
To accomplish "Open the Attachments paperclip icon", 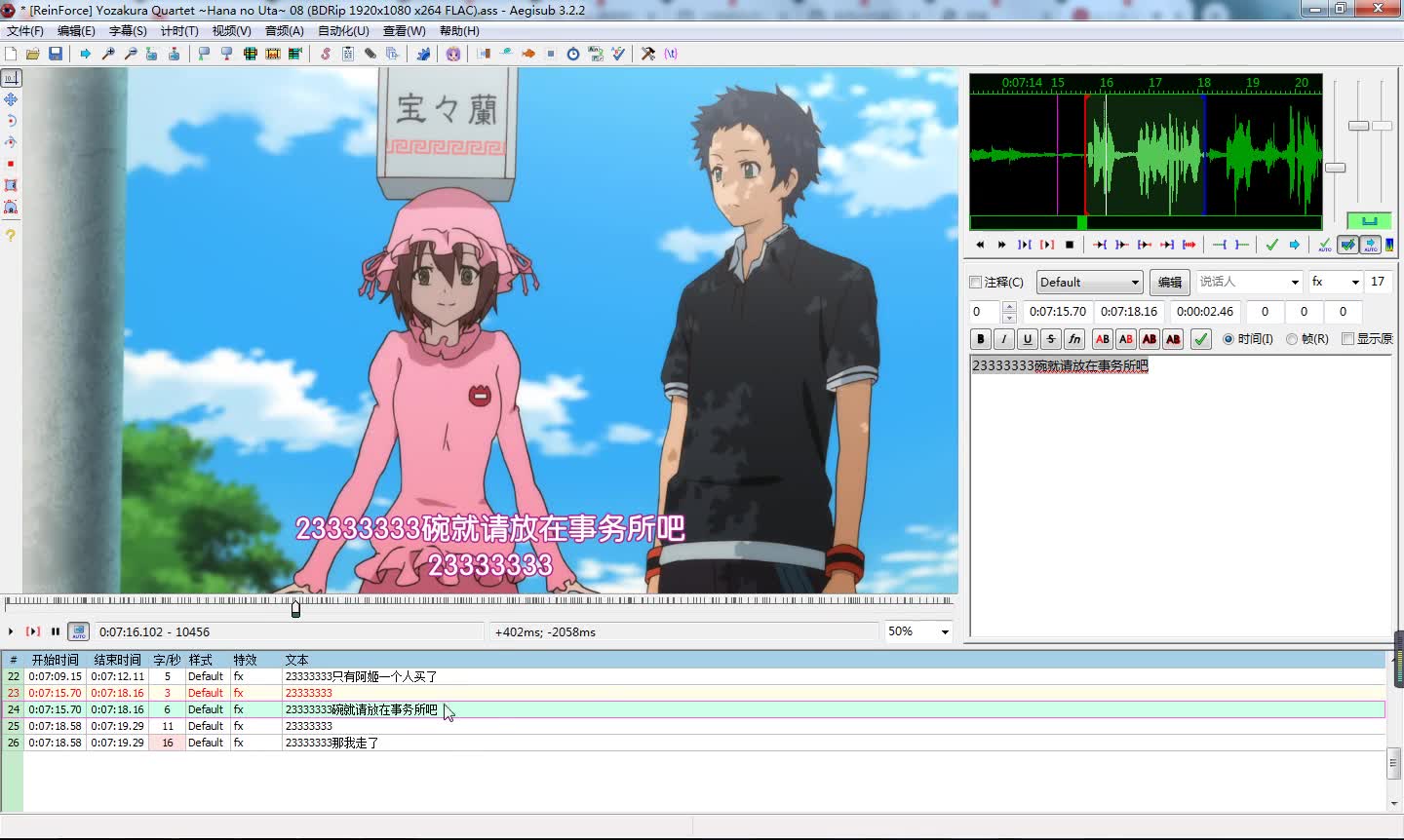I will (370, 54).
